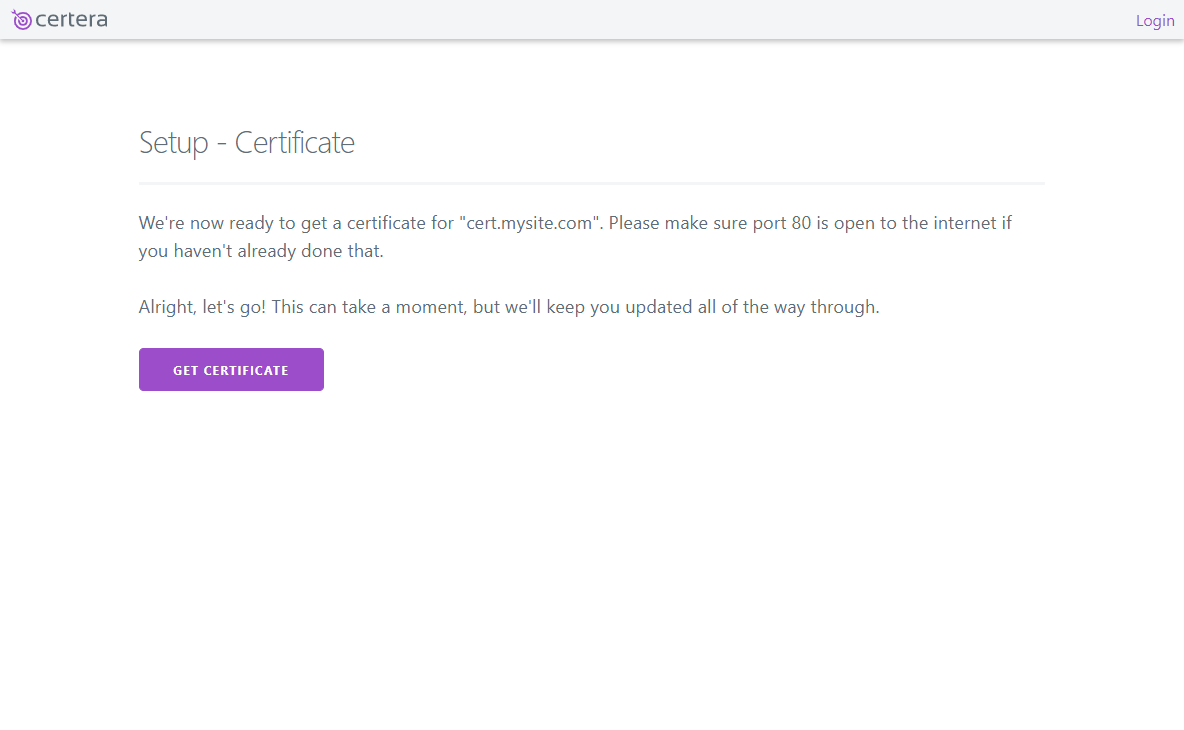Open the Login link
Viewport: 1184px width, 730px height.
coord(1155,21)
